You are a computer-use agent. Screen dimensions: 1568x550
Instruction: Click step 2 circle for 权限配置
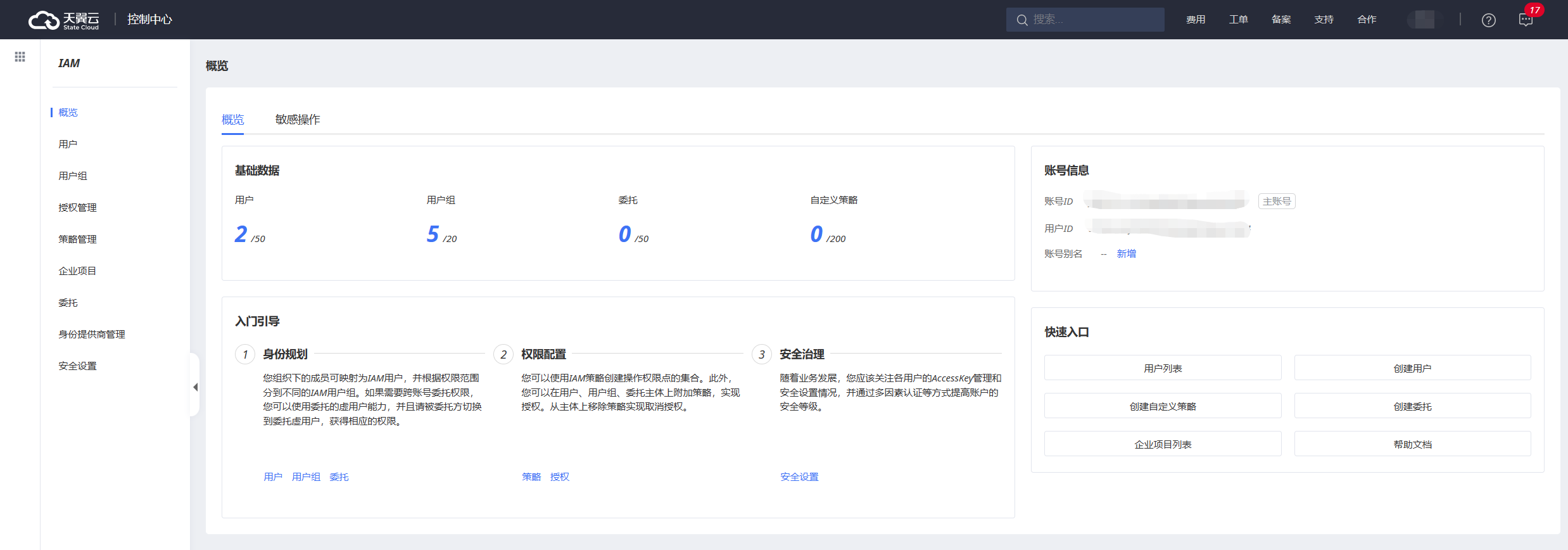tap(503, 354)
